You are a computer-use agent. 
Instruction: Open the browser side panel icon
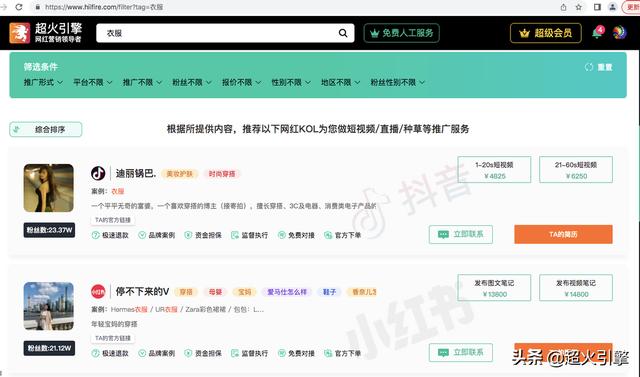click(597, 7)
